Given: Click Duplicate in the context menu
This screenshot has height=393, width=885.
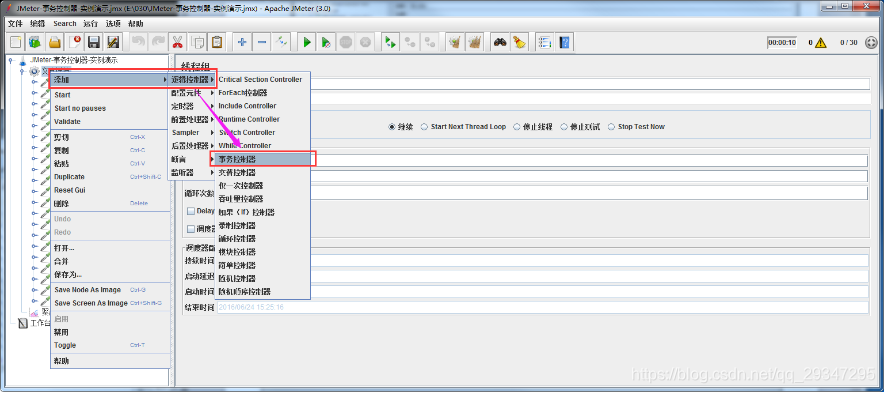Looking at the screenshot, I should pyautogui.click(x=110, y=177).
